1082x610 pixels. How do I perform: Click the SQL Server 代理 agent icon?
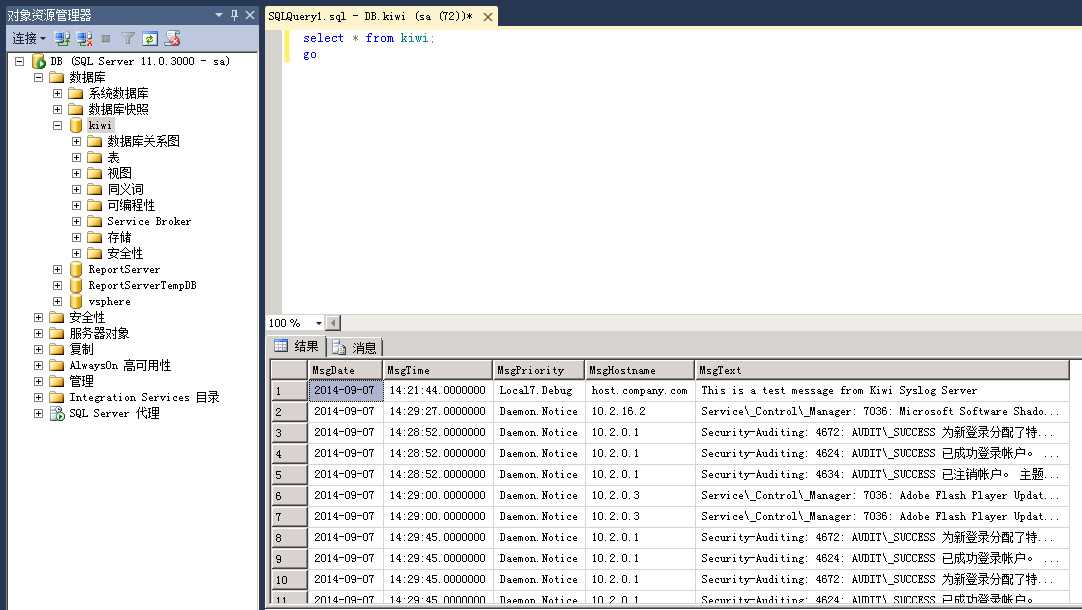coord(57,413)
